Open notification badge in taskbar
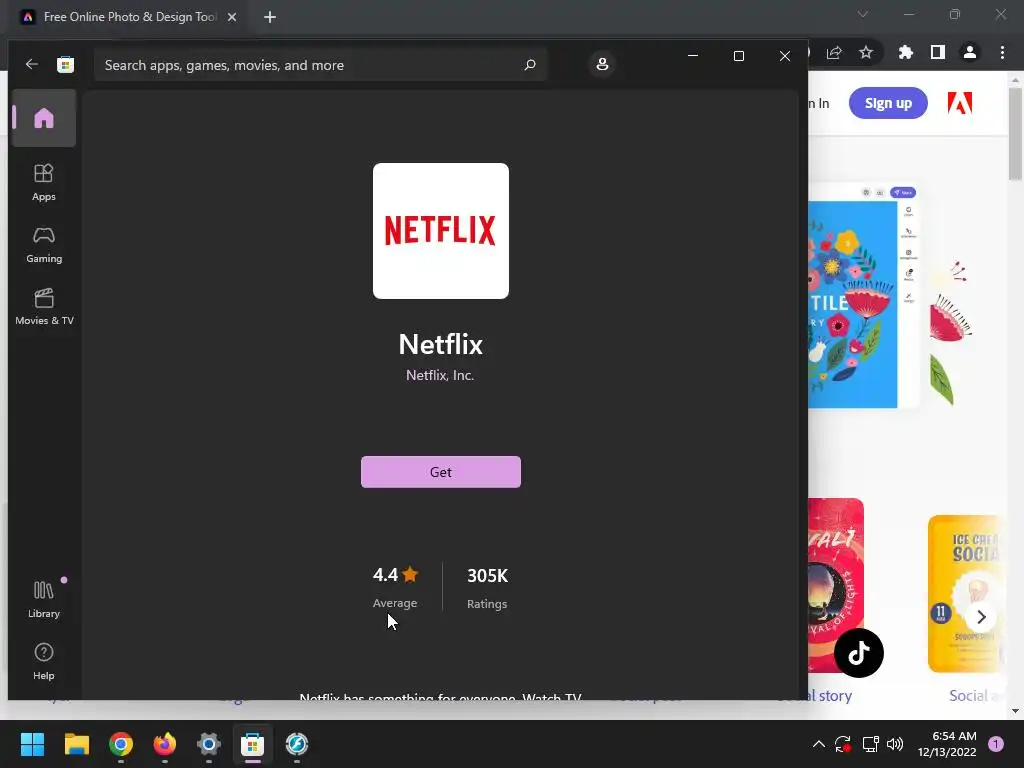Screen dimensions: 1024x768 pyautogui.click(x=996, y=744)
